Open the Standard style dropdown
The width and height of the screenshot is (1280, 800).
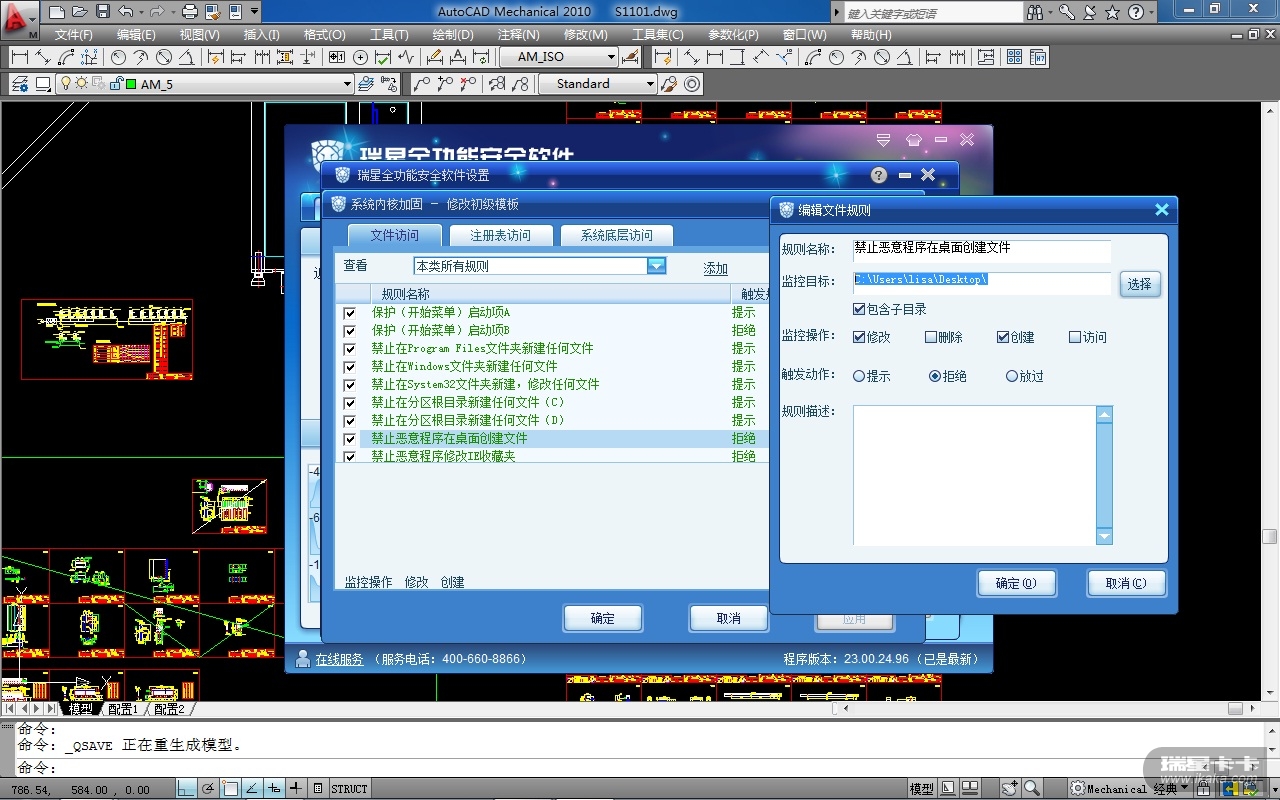pyautogui.click(x=650, y=84)
